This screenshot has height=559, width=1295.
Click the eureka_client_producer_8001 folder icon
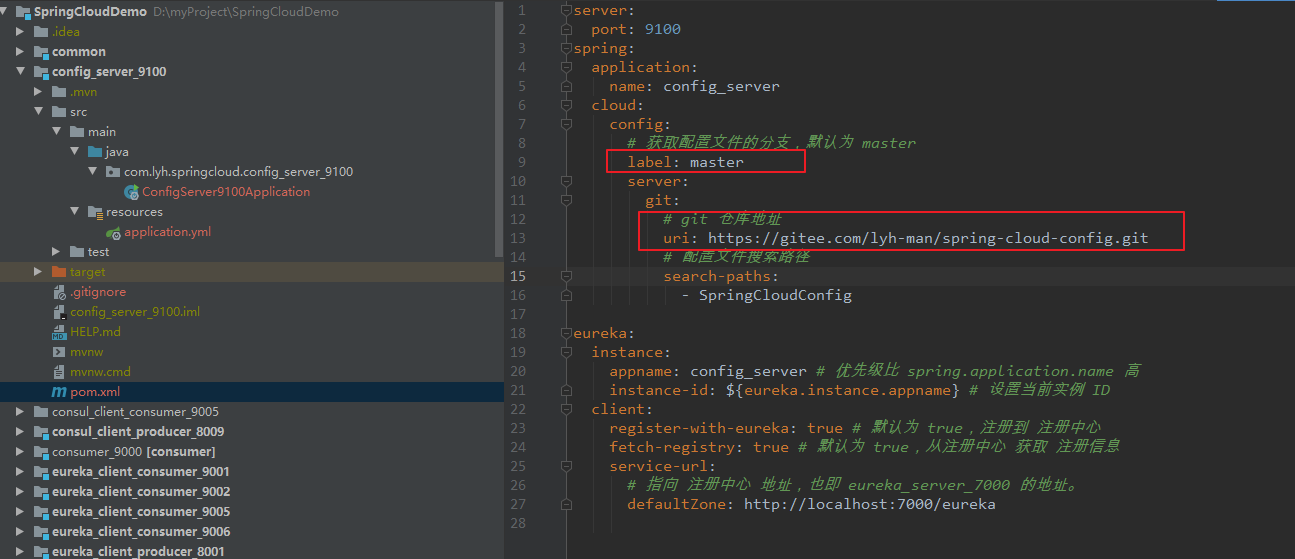[x=41, y=551]
